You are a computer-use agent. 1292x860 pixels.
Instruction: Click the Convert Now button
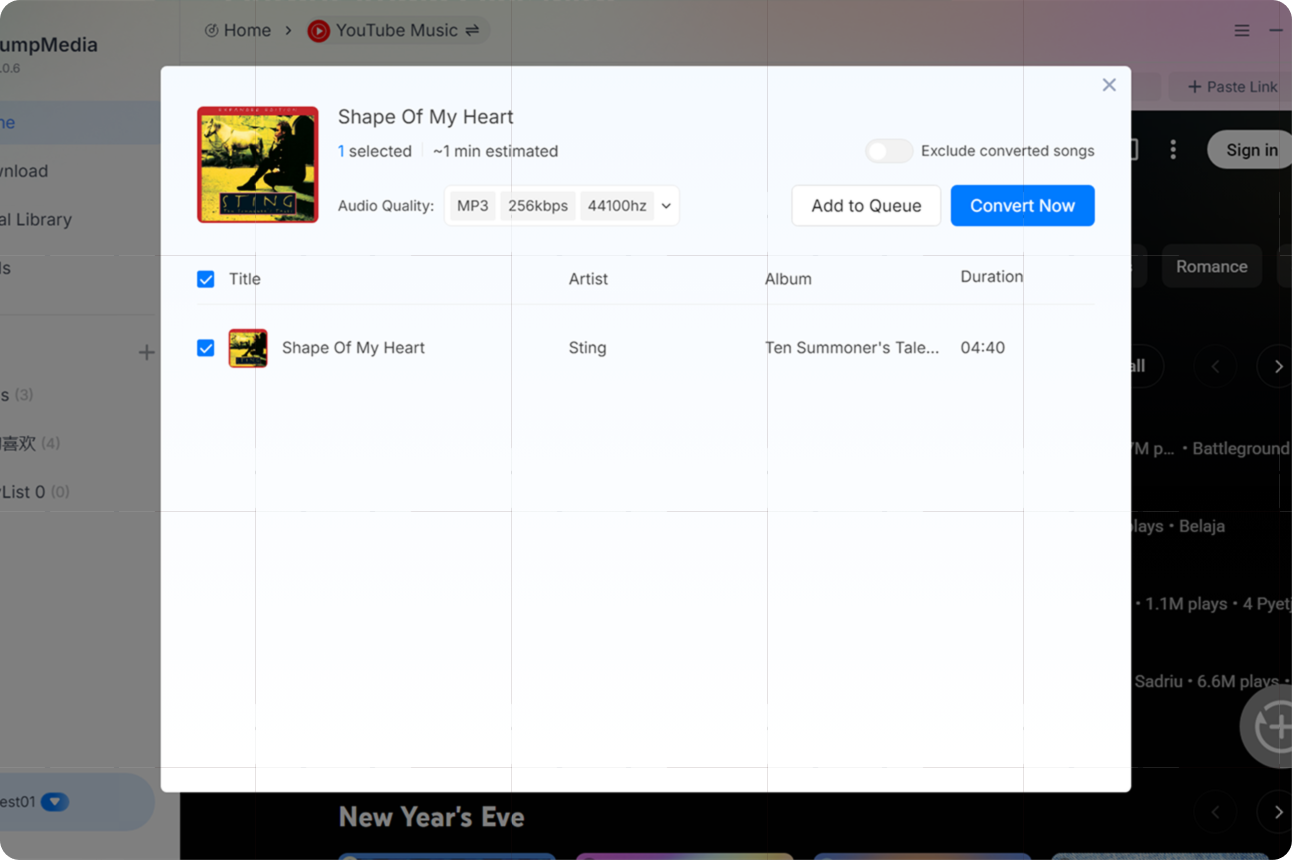click(x=1022, y=205)
